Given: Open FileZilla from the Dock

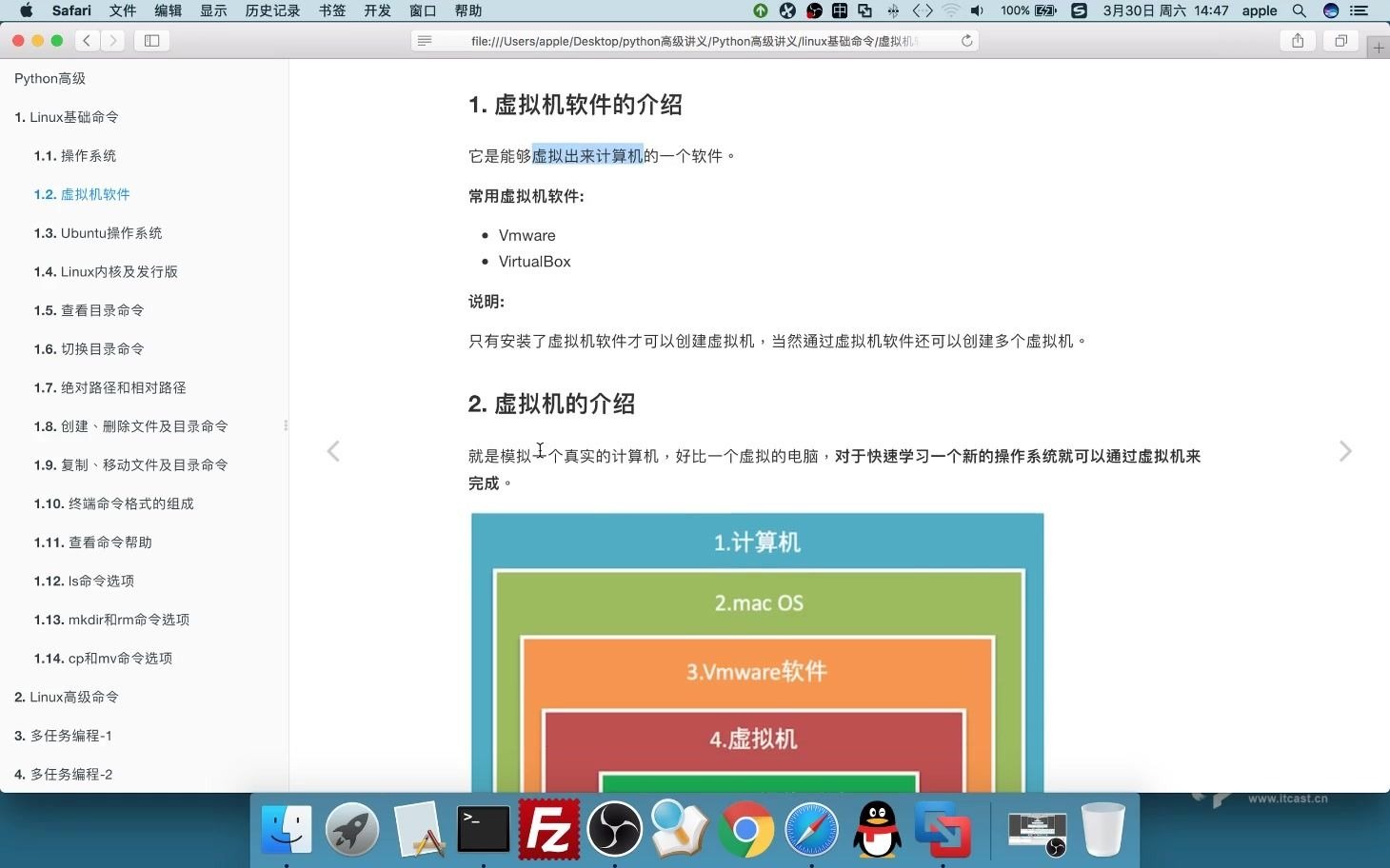Looking at the screenshot, I should [x=549, y=830].
